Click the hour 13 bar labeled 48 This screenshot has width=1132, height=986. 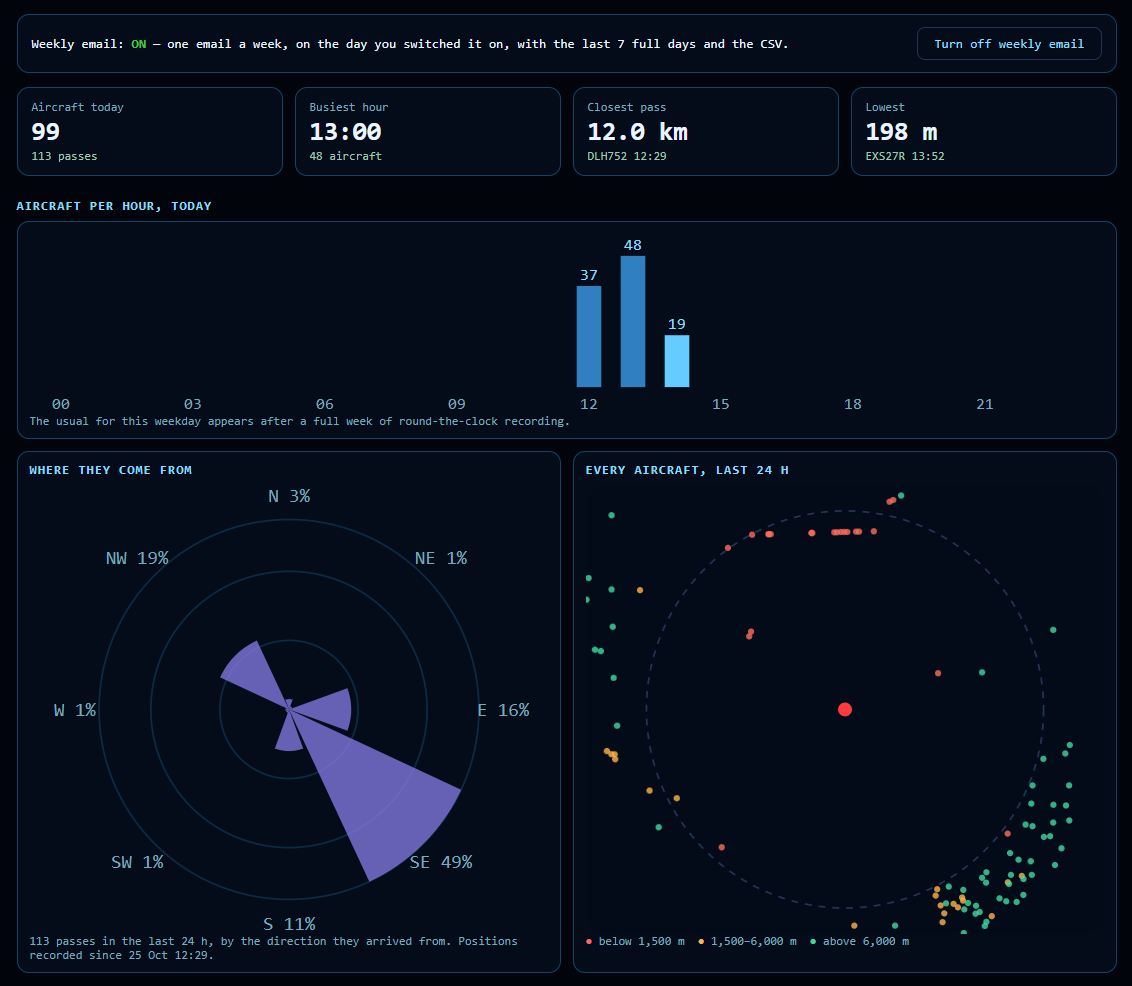tap(633, 321)
